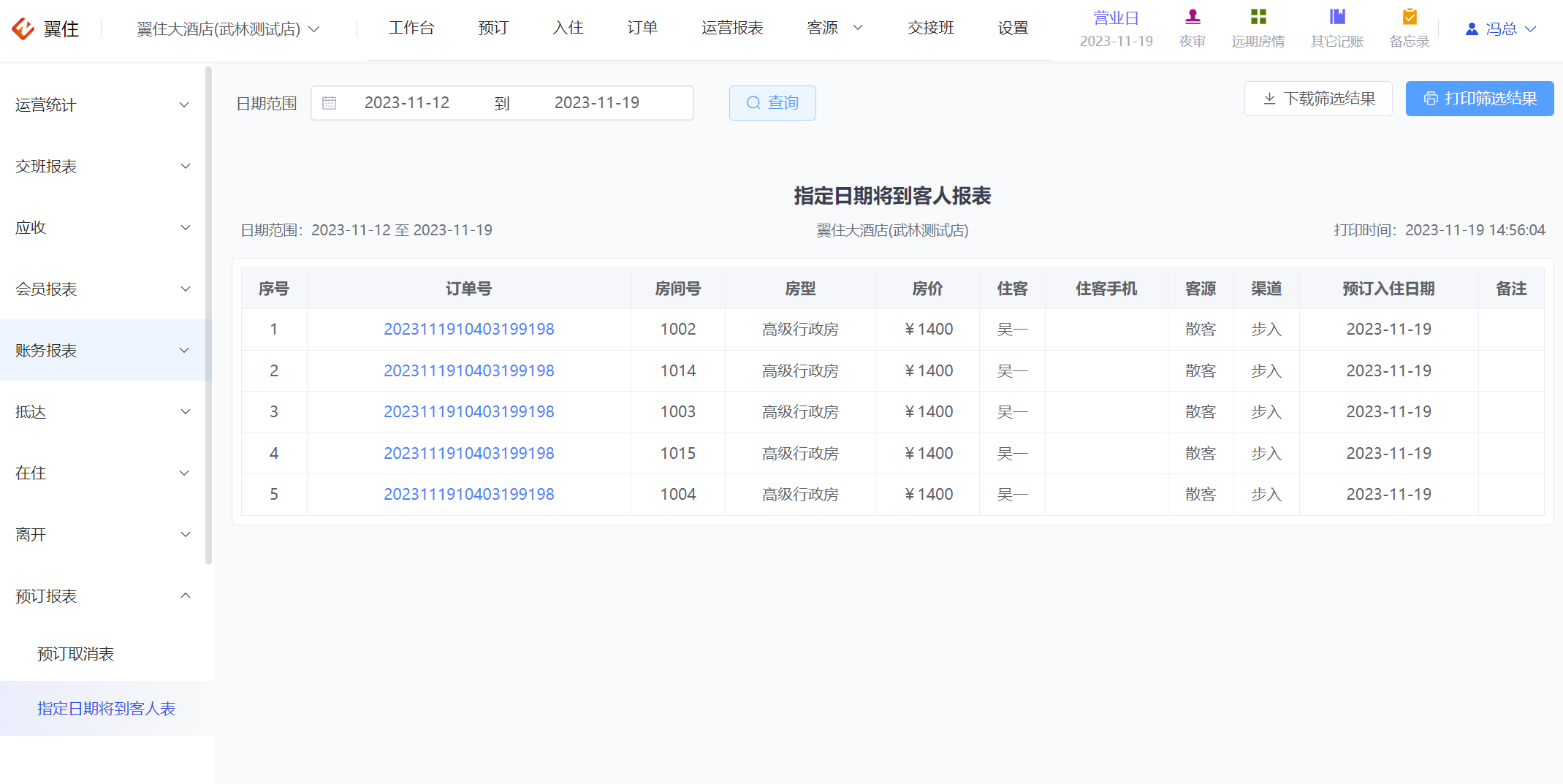Click the 房型 column header
The width and height of the screenshot is (1563, 784).
800,289
